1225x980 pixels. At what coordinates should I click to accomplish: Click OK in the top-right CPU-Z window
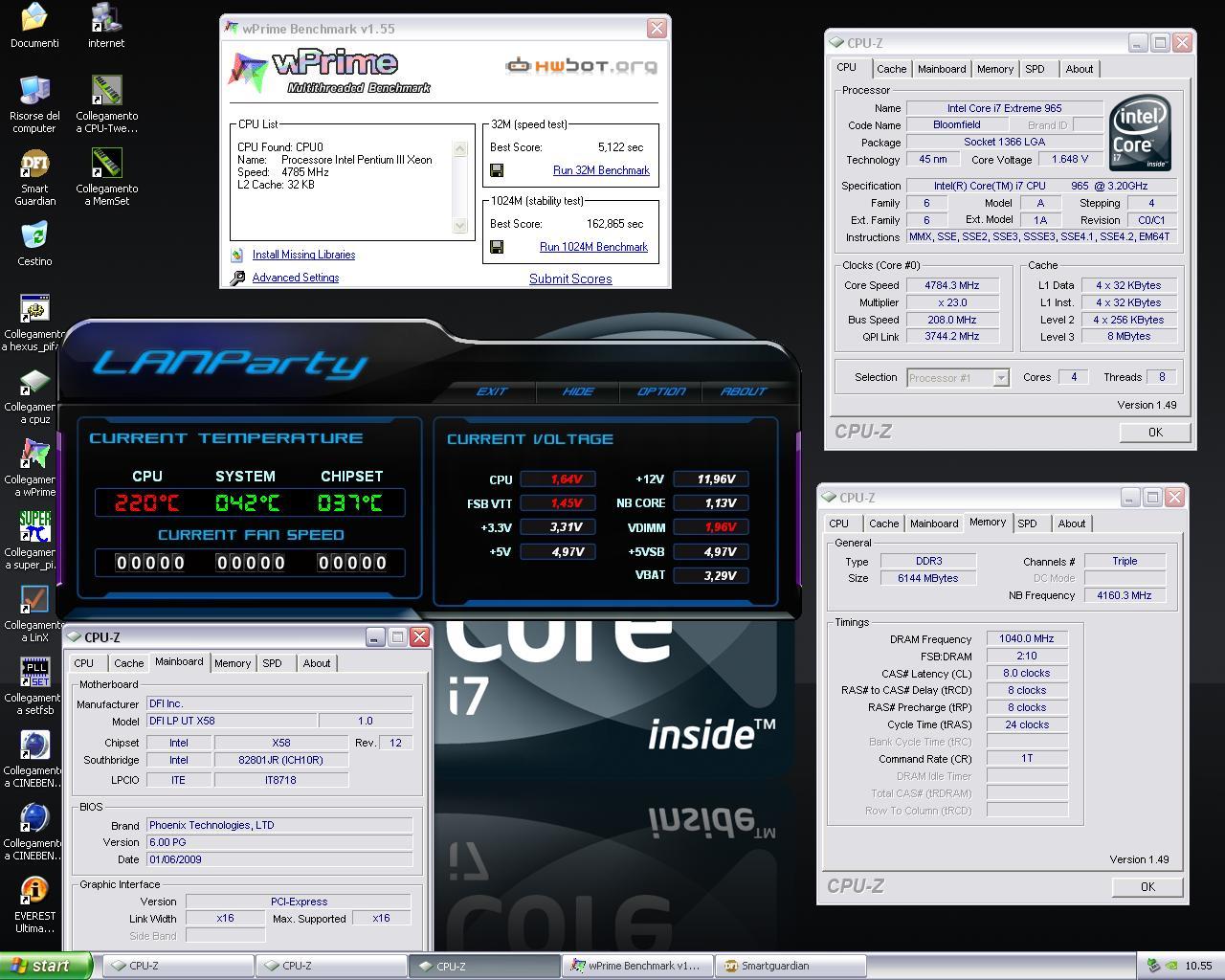coord(1155,432)
